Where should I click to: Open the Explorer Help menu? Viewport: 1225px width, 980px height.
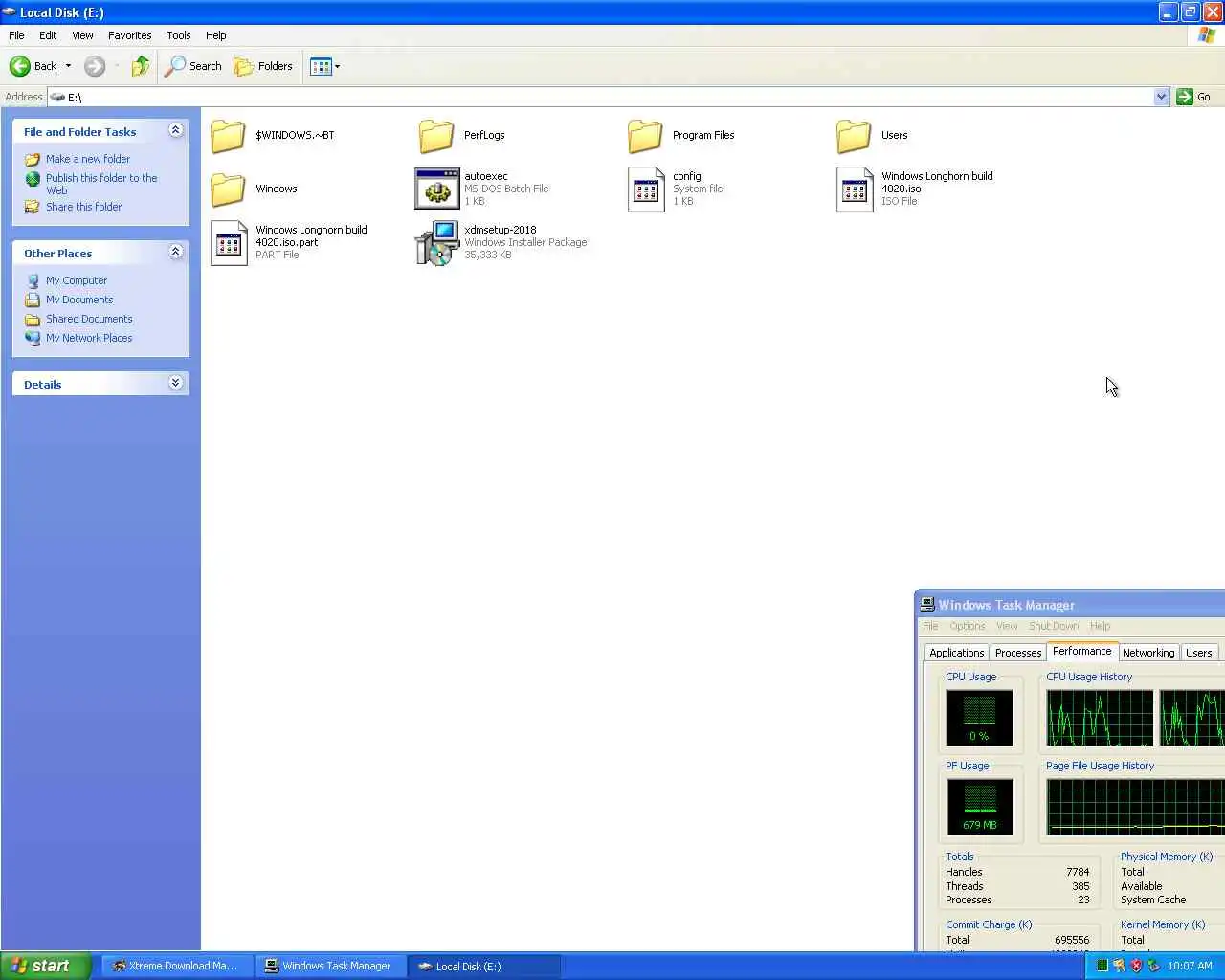(216, 35)
